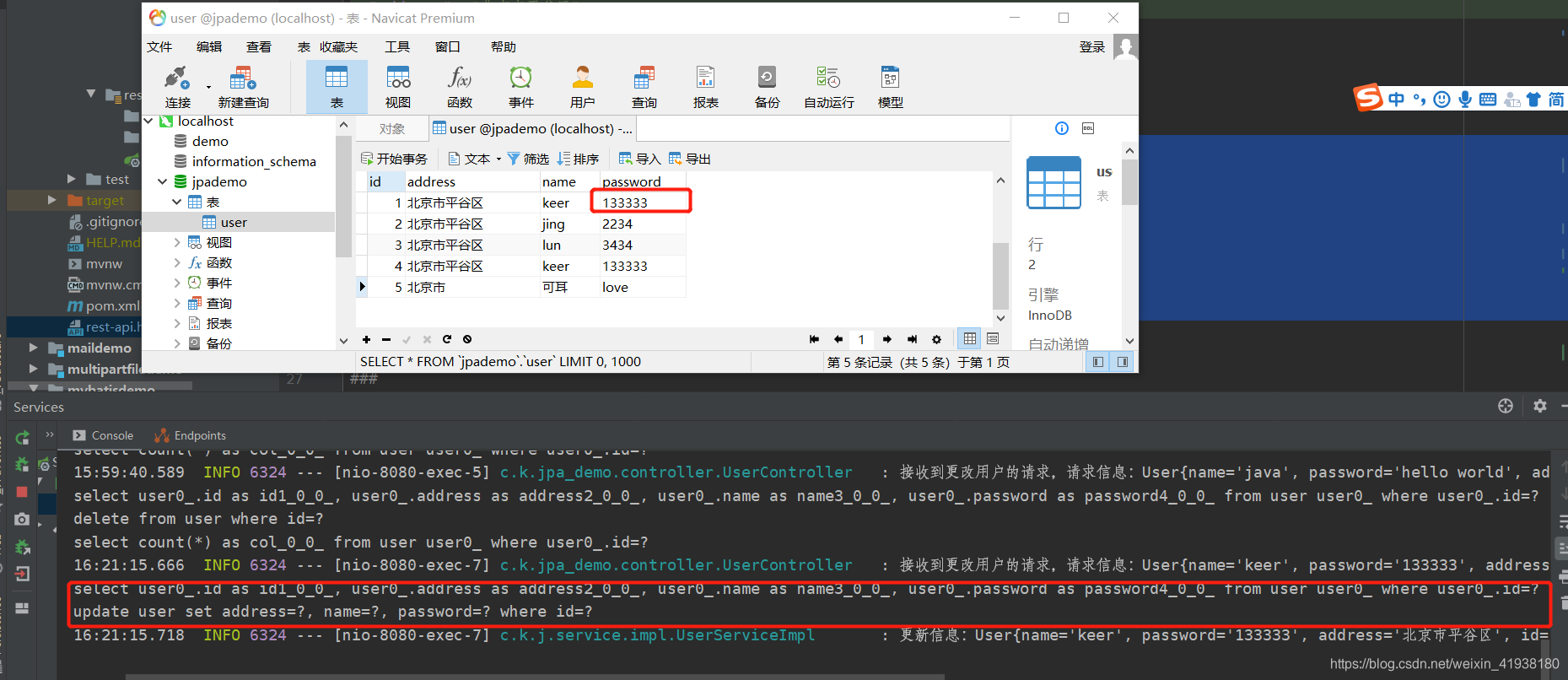The width and height of the screenshot is (1568, 680).
Task: Open Sogou emoji smiley icon
Action: click(1442, 100)
